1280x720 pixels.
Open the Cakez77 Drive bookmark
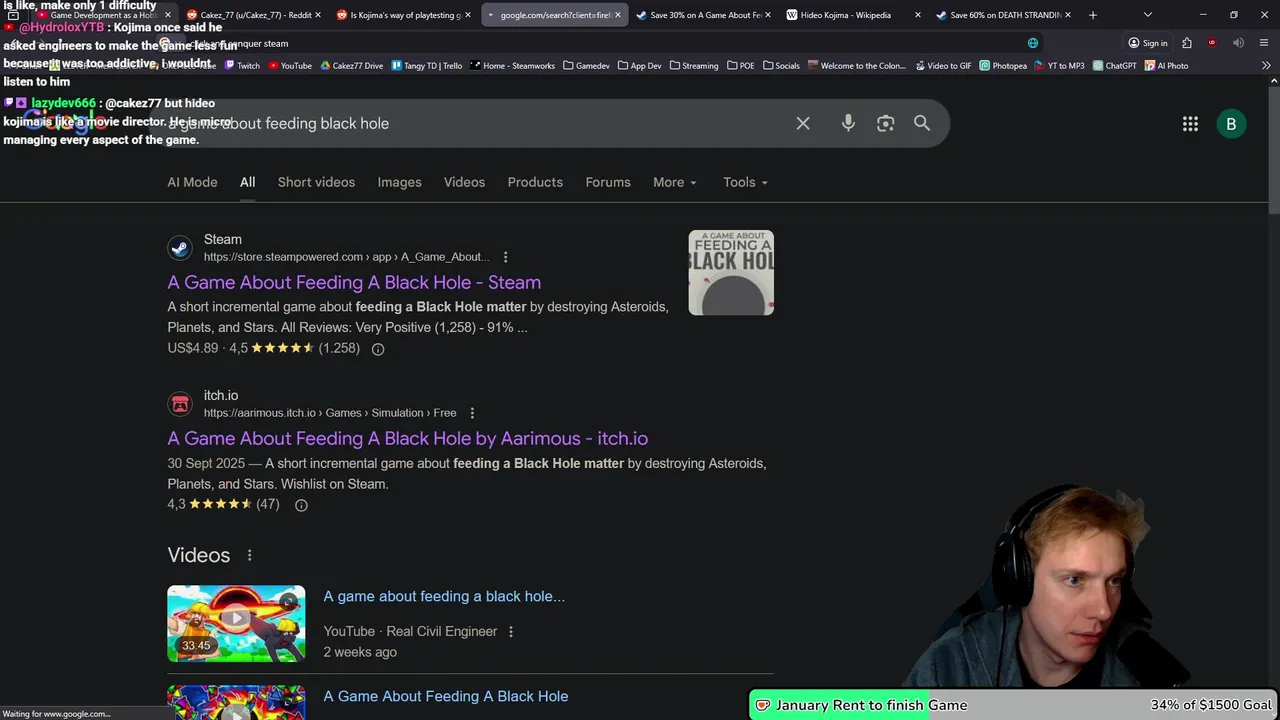[351, 66]
